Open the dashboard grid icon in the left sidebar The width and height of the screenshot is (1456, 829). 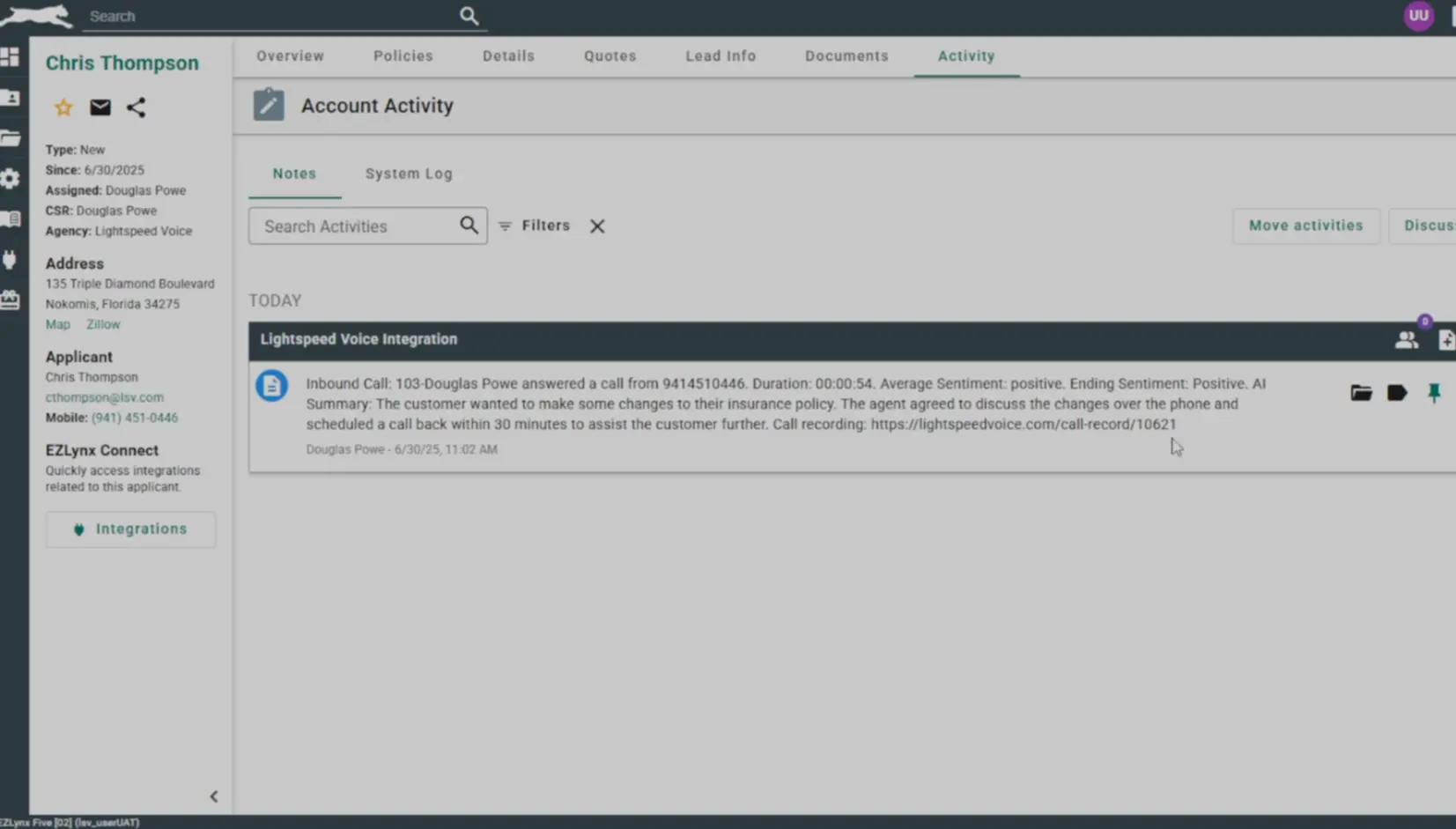(x=11, y=57)
